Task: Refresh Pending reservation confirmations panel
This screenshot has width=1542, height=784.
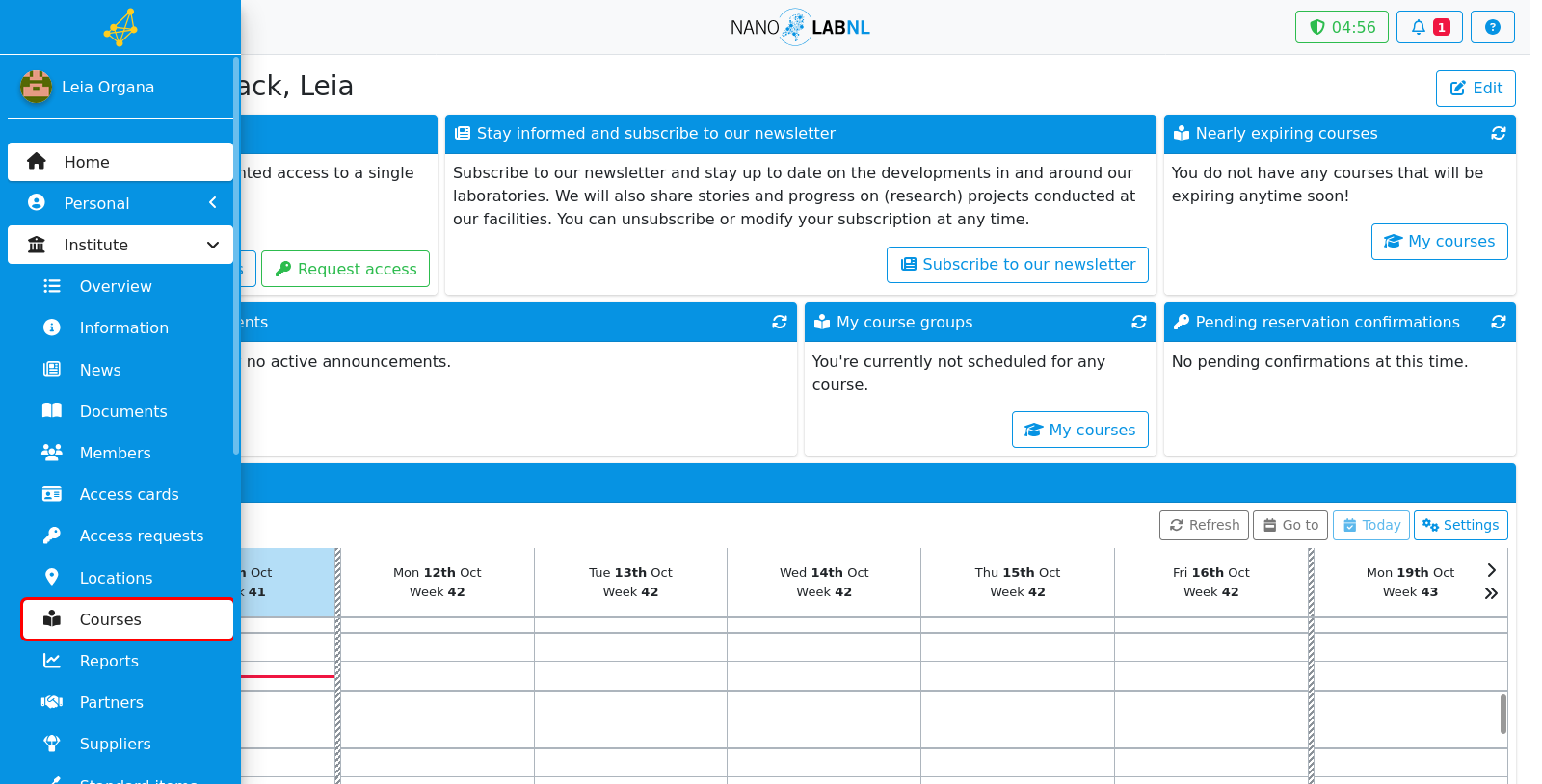Action: point(1498,322)
